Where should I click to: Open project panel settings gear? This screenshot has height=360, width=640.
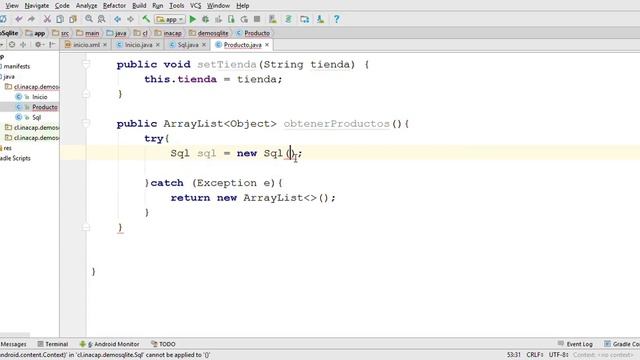coord(39,45)
